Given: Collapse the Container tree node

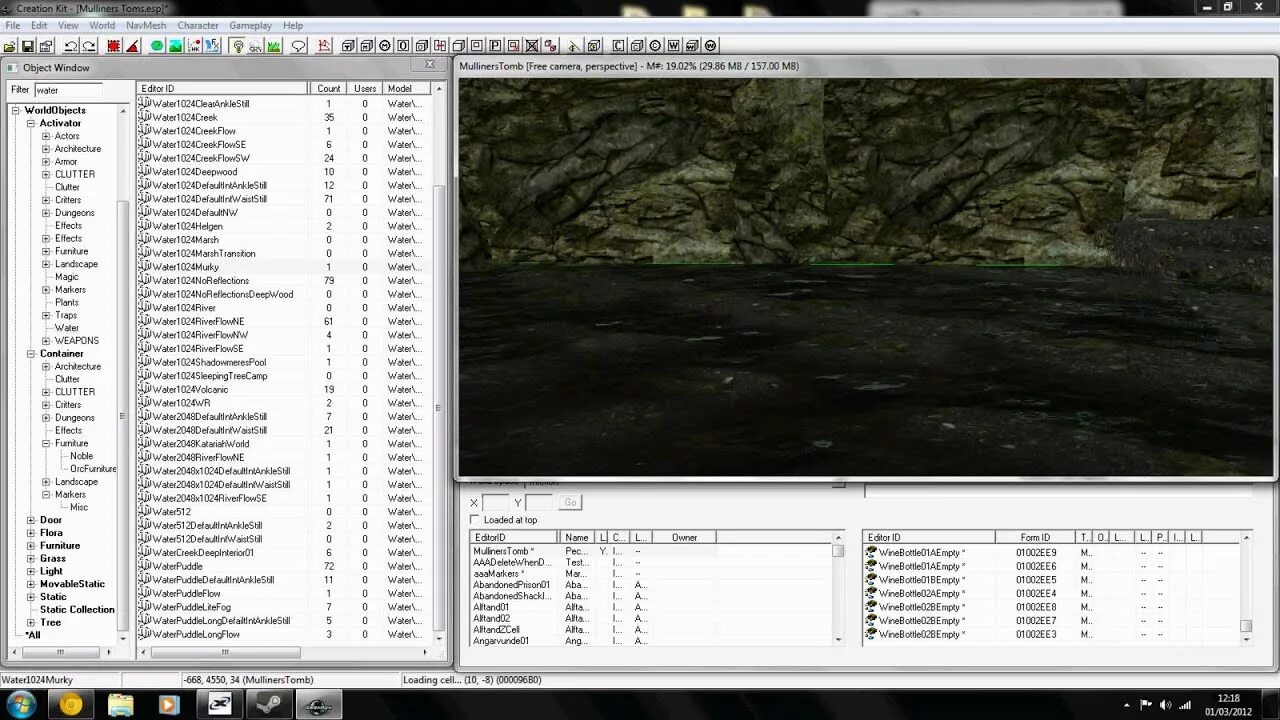Looking at the screenshot, I should pyautogui.click(x=31, y=354).
